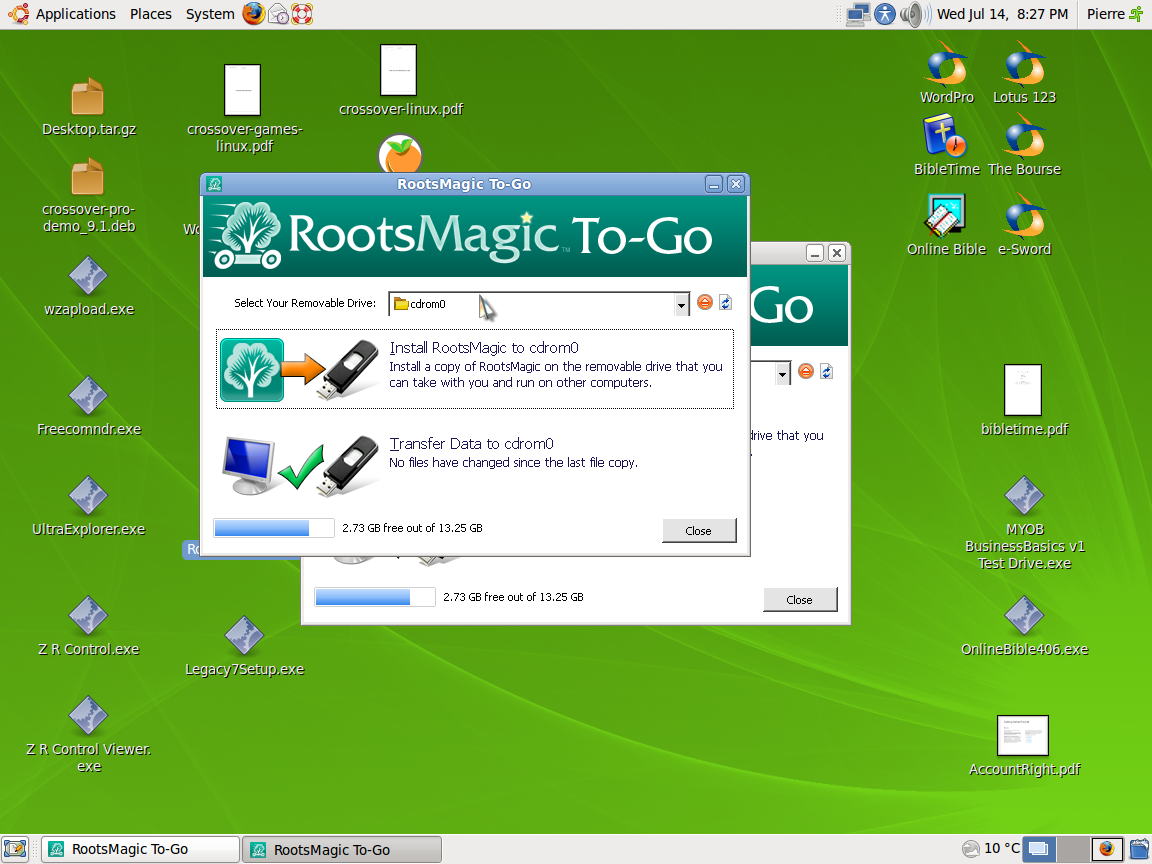Screen dimensions: 1152x864
Task: Click the weather 10 °C applet
Action: pos(990,849)
